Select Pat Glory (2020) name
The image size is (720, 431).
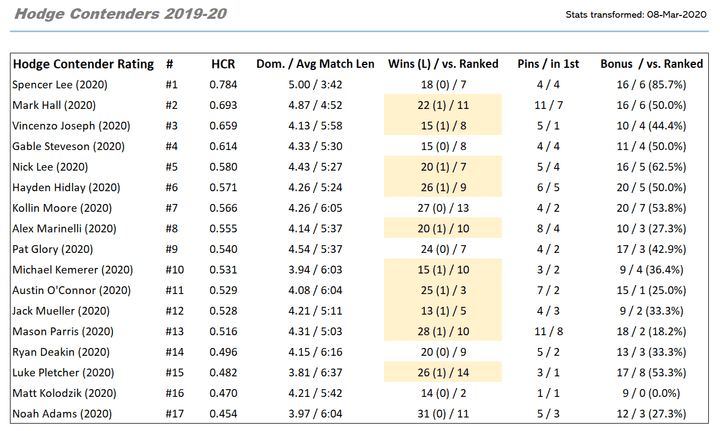tap(52, 249)
